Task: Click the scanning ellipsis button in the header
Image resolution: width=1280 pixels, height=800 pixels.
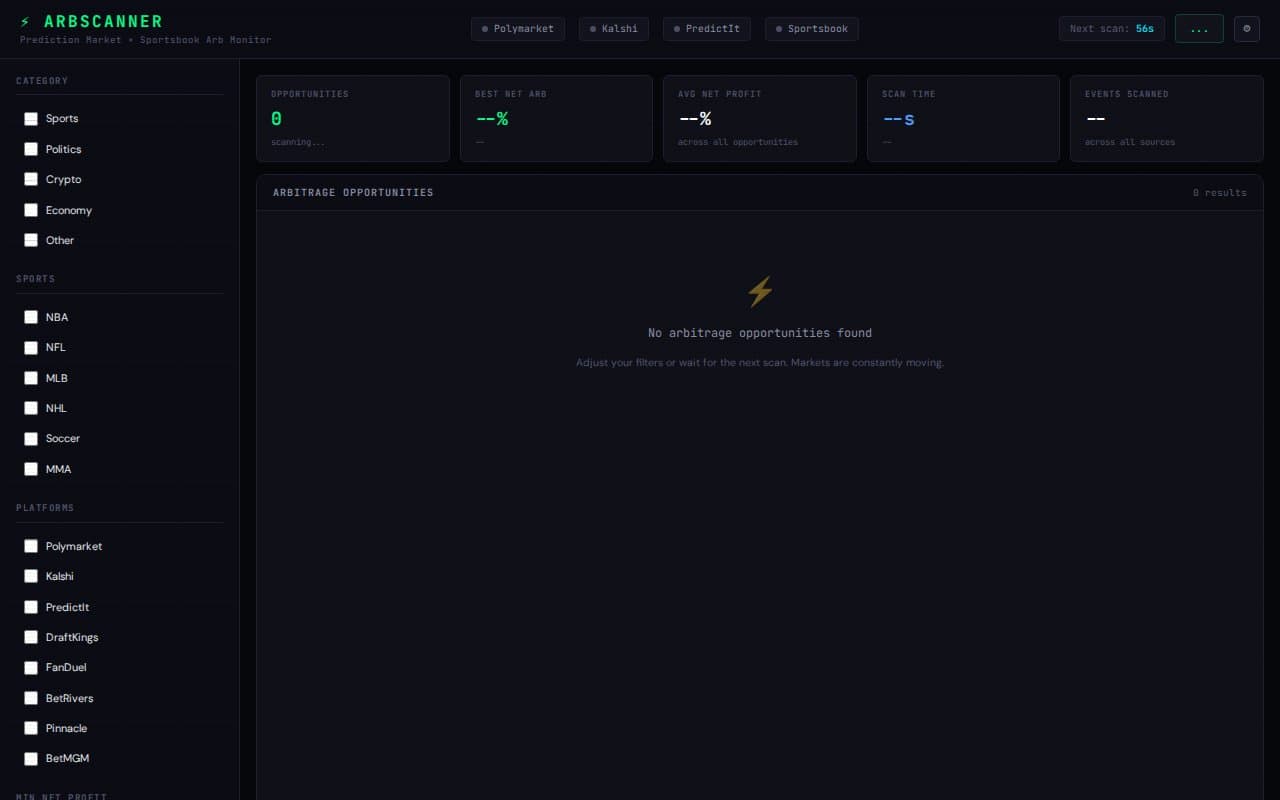Action: [x=1199, y=28]
